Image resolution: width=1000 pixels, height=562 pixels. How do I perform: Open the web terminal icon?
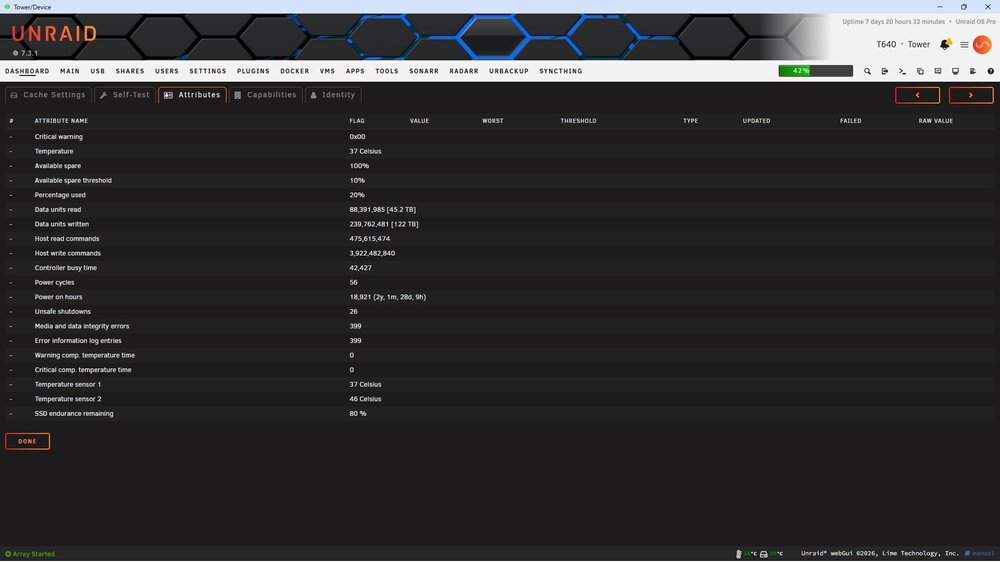(x=902, y=71)
